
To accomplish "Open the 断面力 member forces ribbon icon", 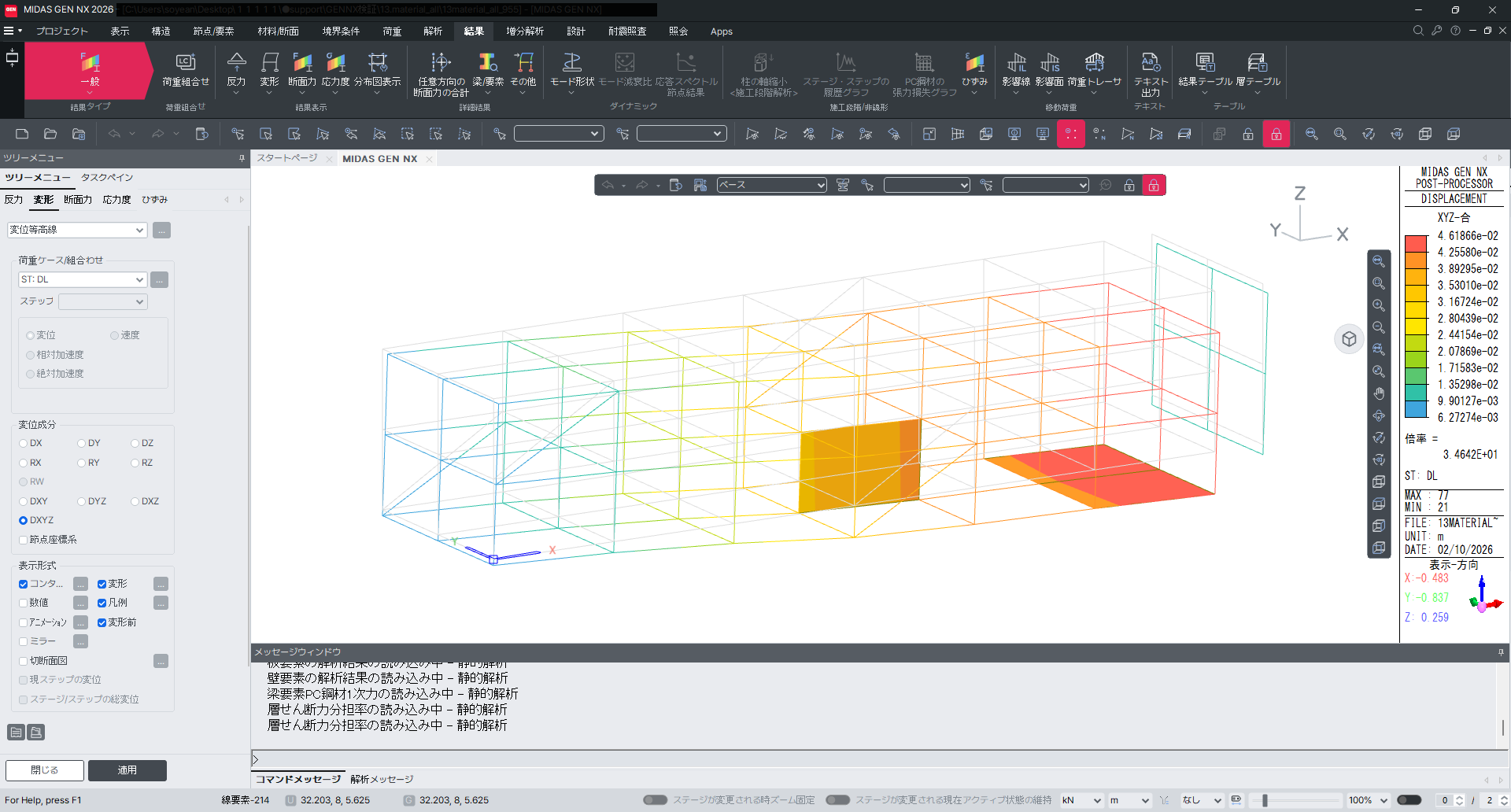I will click(302, 69).
